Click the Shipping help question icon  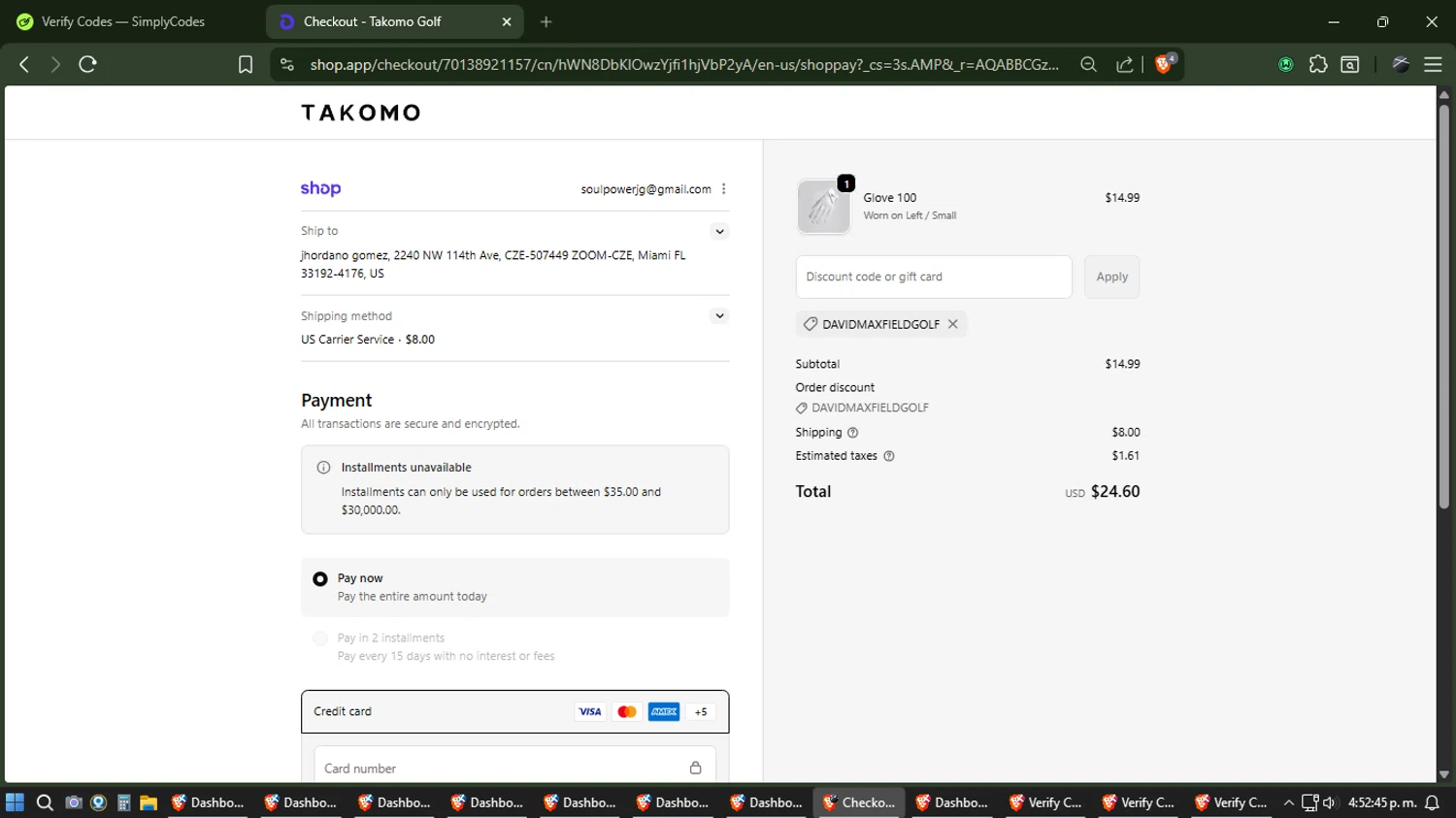point(853,433)
